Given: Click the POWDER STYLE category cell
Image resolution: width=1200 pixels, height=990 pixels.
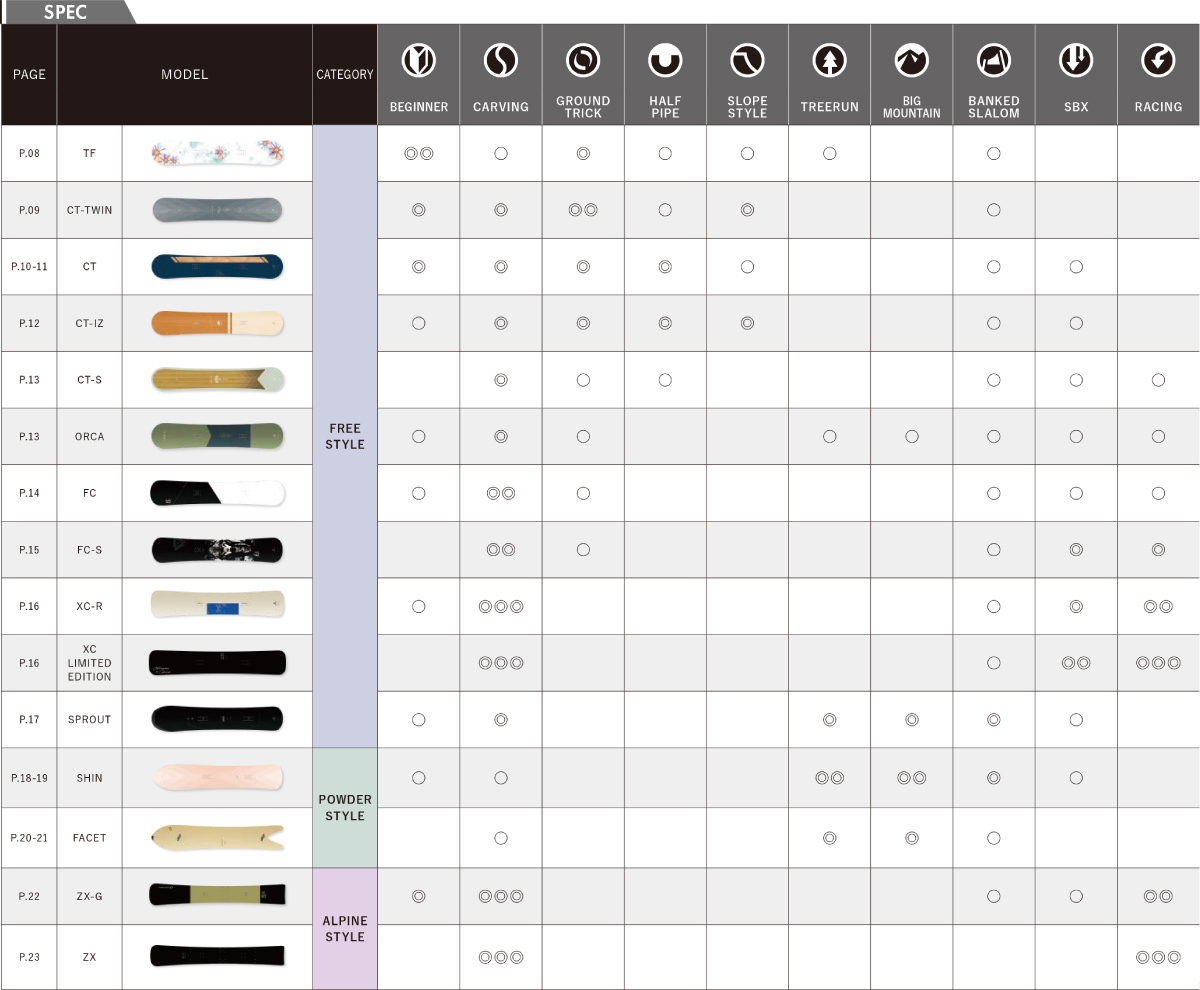Looking at the screenshot, I should [x=345, y=808].
